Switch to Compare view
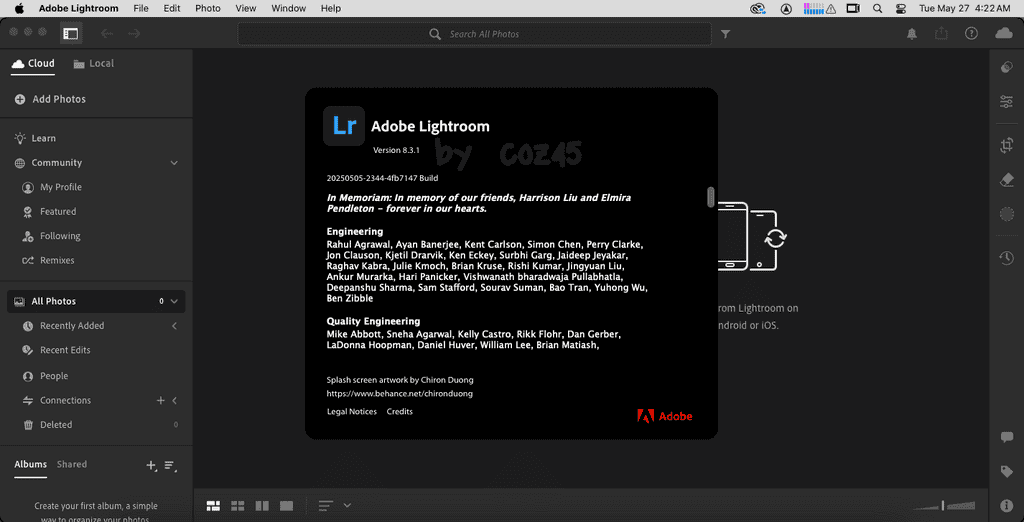Viewport: 1024px width, 522px height. pyautogui.click(x=262, y=506)
